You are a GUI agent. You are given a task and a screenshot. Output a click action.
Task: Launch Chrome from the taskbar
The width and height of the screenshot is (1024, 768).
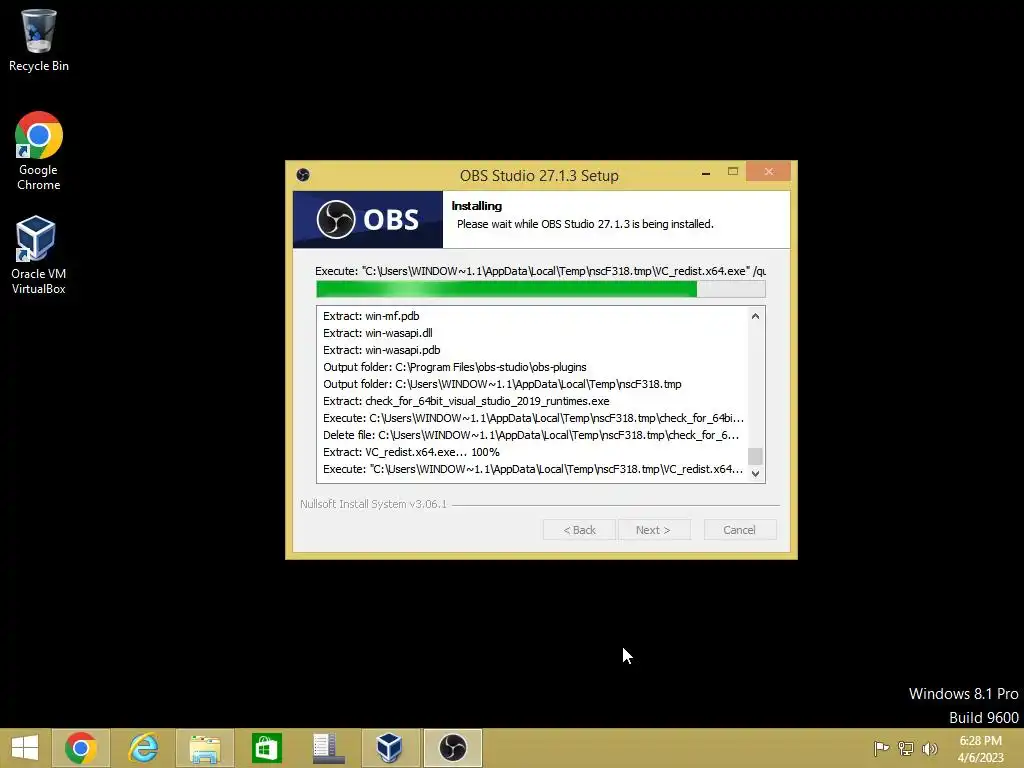(81, 748)
